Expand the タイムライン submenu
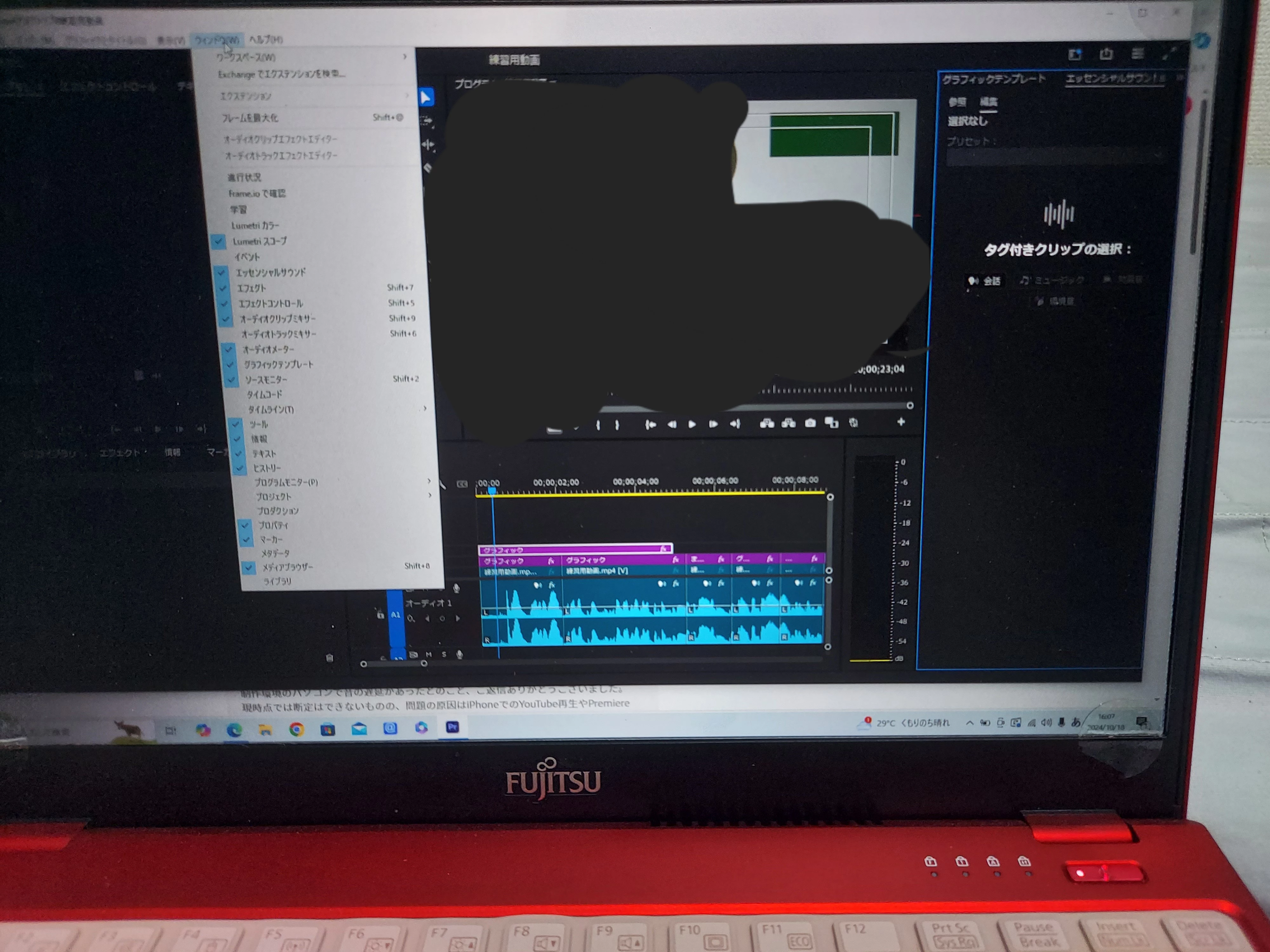1270x952 pixels. 271,409
